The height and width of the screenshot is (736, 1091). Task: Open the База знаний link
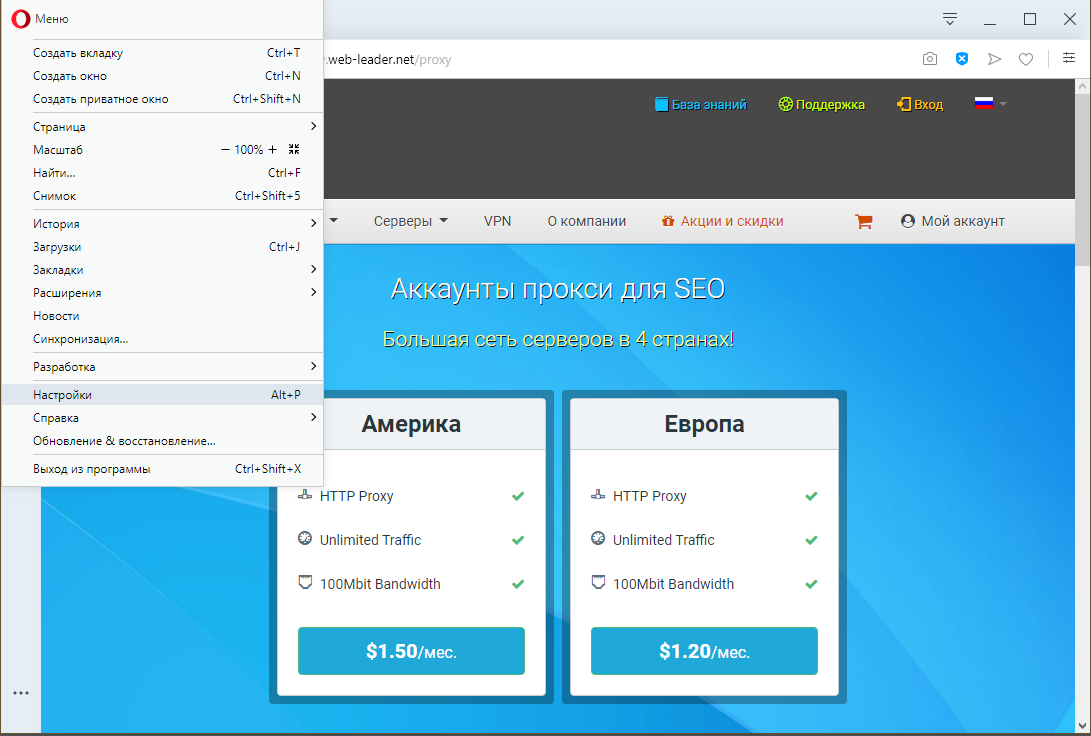[700, 104]
